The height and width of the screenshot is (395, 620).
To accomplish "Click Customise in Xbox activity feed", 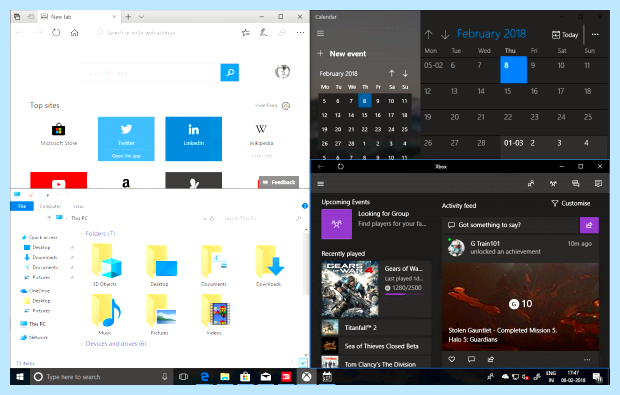I will click(571, 203).
